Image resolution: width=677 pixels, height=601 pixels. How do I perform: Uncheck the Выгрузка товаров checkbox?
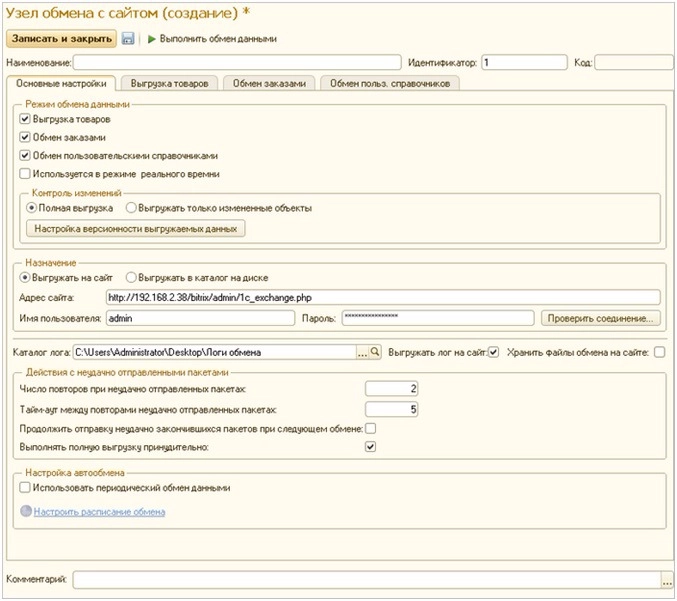tap(24, 119)
